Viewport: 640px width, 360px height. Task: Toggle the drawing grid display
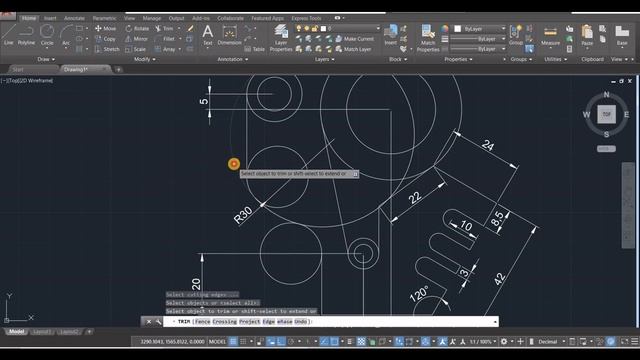[x=233, y=341]
